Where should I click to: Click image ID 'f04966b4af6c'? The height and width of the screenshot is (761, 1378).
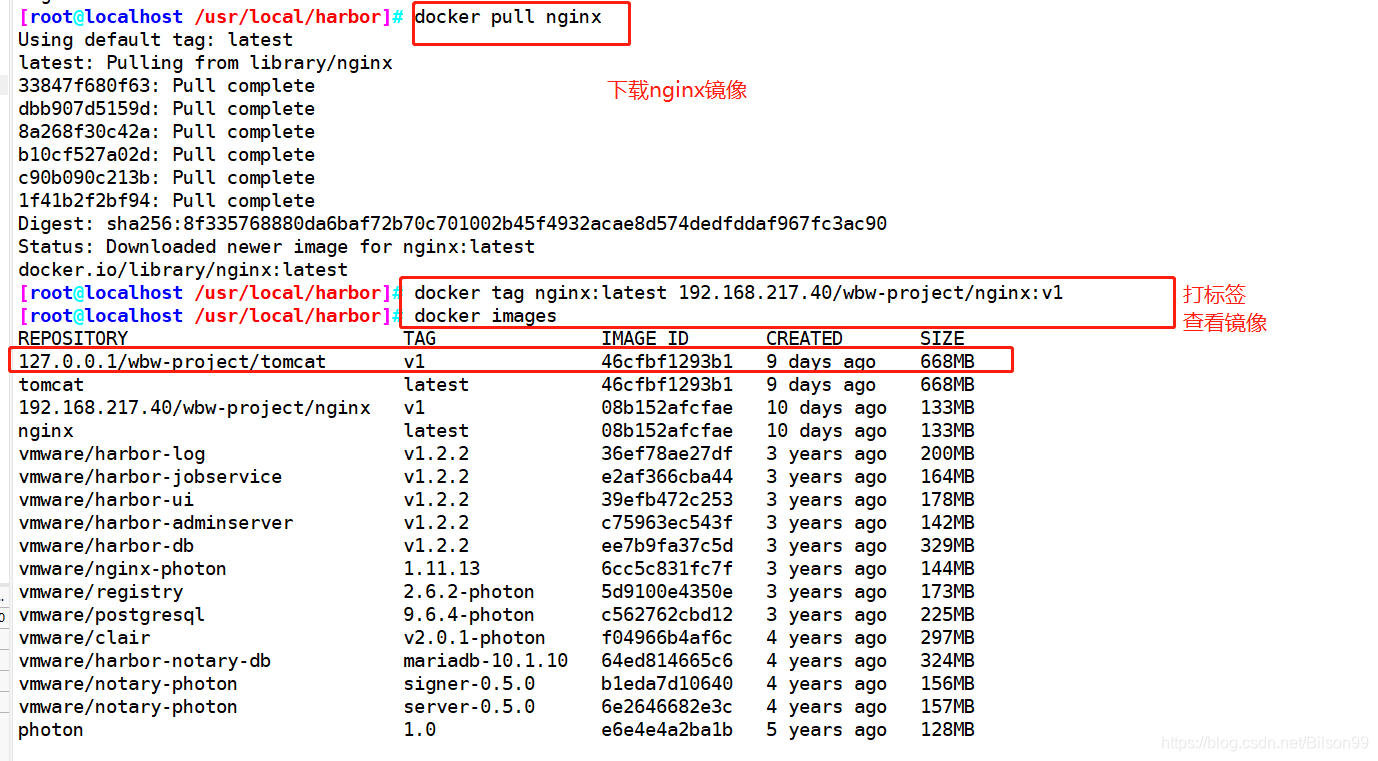coord(667,638)
